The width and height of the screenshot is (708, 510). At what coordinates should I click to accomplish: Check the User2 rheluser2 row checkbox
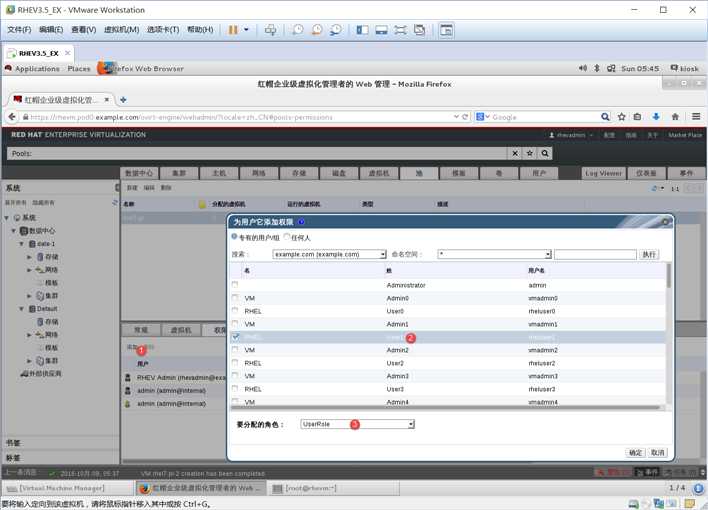coord(235,362)
